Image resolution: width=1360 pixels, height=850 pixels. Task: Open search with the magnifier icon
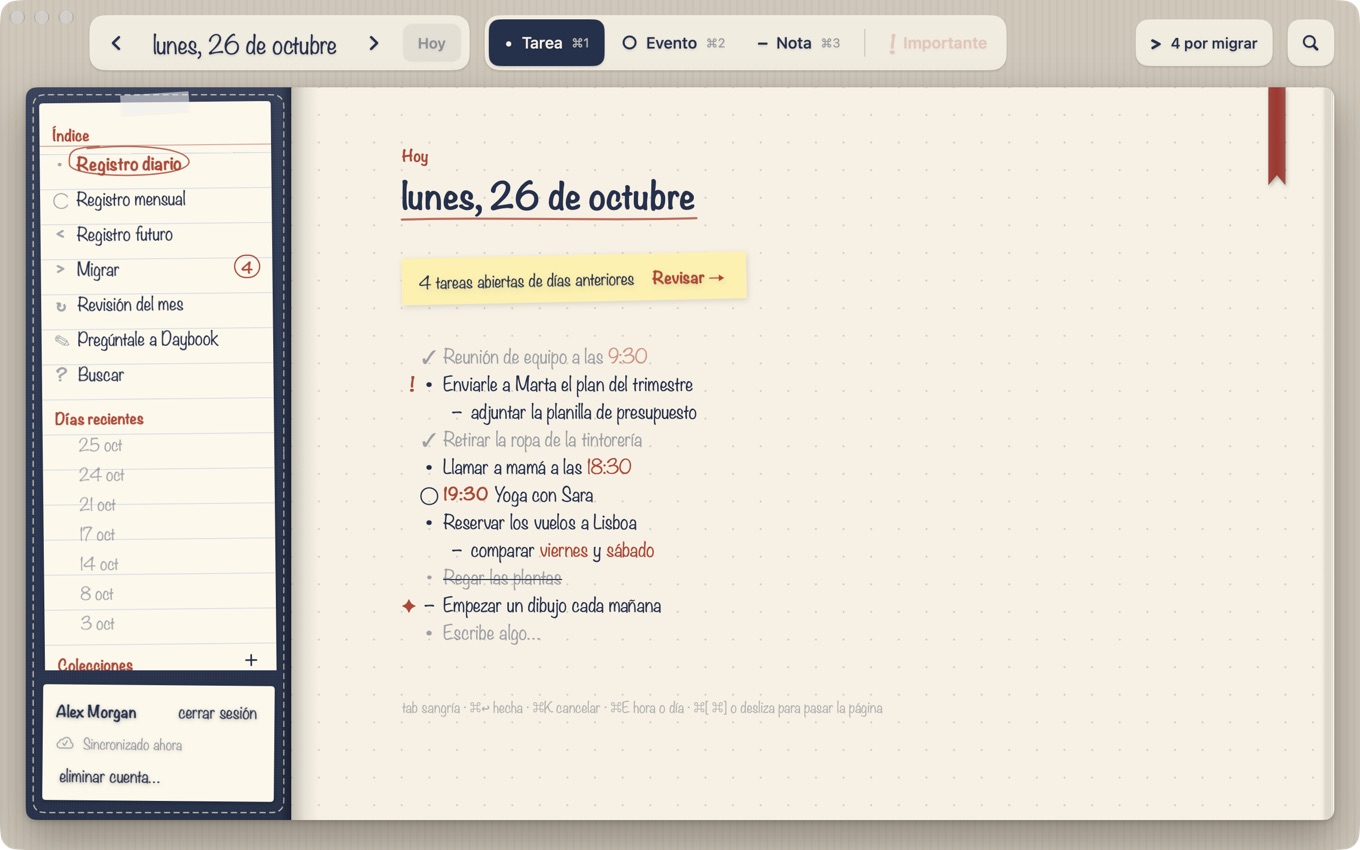coord(1310,43)
